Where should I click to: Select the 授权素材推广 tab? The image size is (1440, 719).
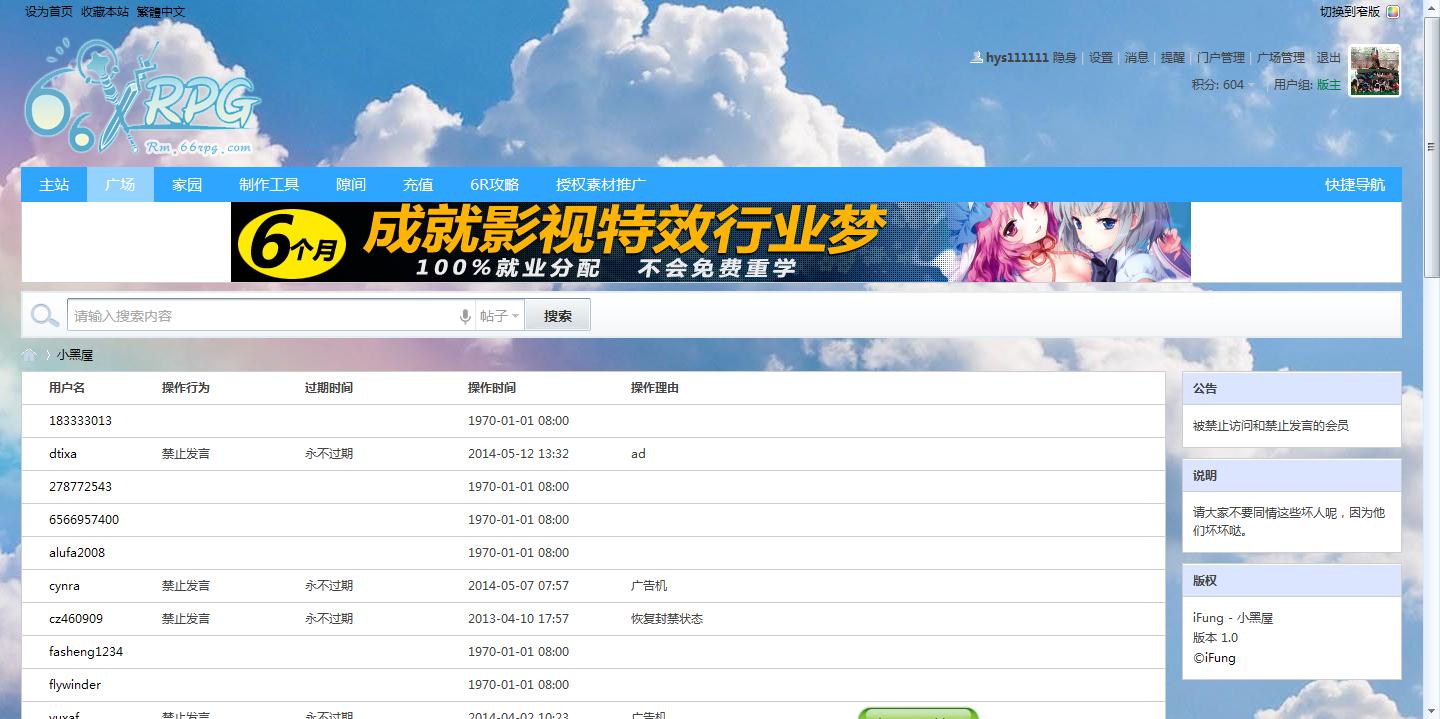(601, 185)
